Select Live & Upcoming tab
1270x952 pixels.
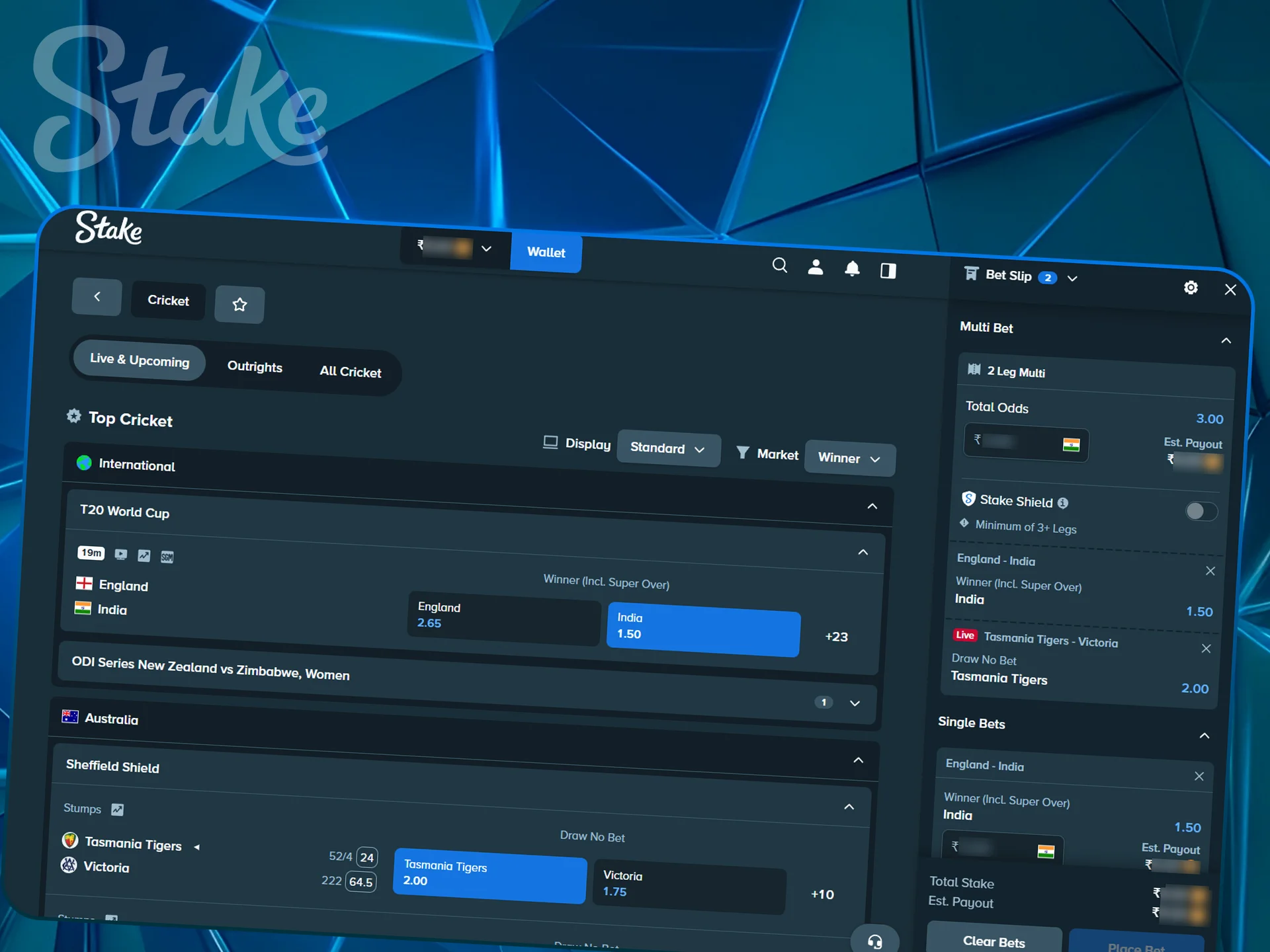pyautogui.click(x=140, y=360)
